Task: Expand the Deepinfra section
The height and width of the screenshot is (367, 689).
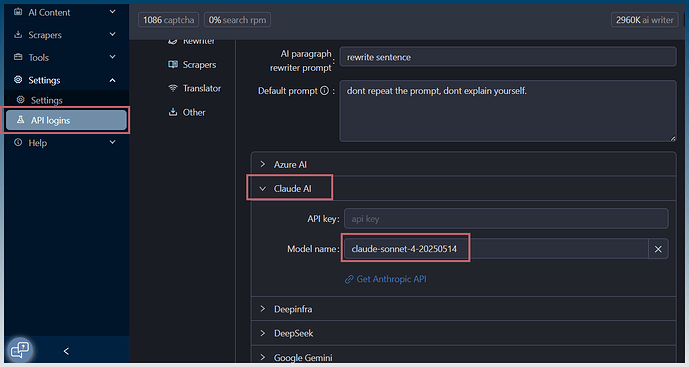Action: click(x=463, y=309)
